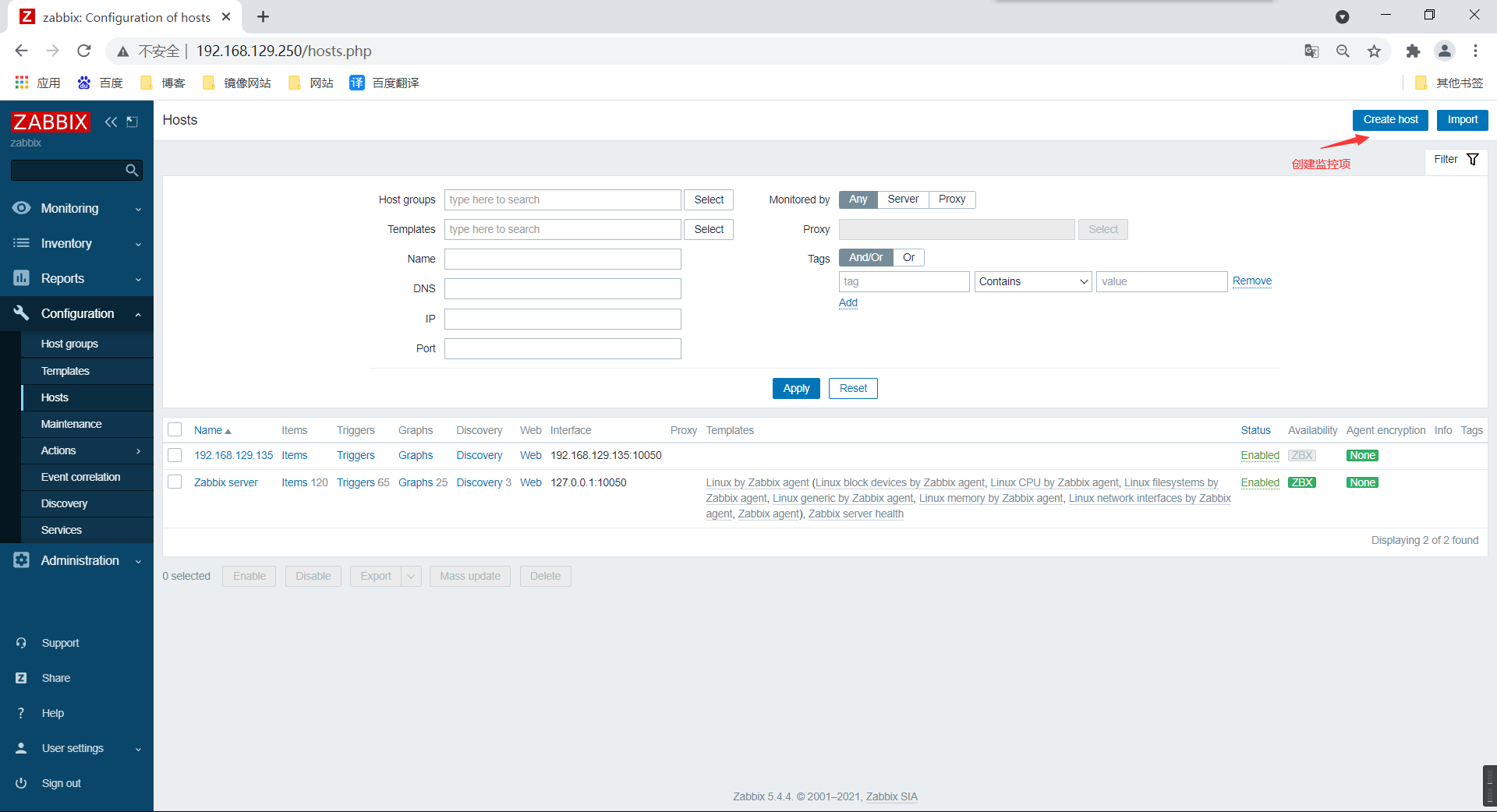Expand the Reports menu

click(x=138, y=279)
